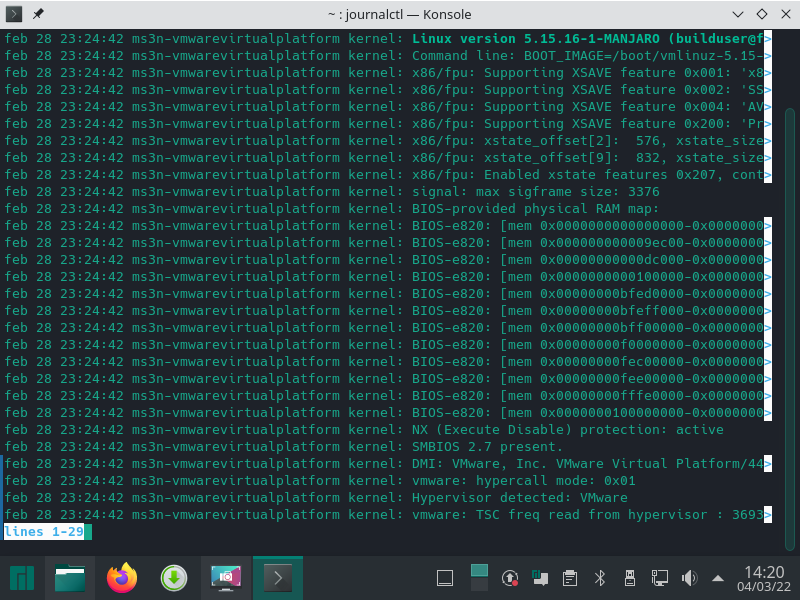Click 'vmware: TSC freq read from hypervisor' line
Image resolution: width=800 pixels, height=600 pixels.
[x=388, y=515]
